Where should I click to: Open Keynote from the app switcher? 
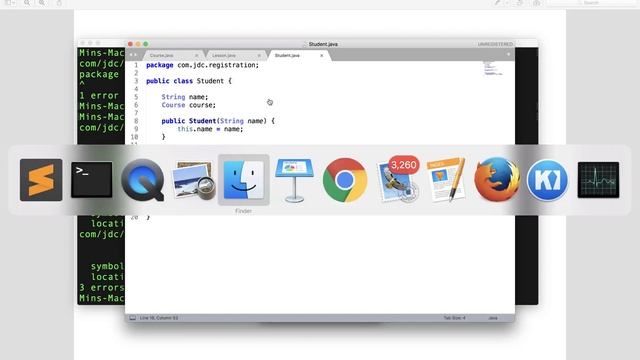(x=294, y=180)
